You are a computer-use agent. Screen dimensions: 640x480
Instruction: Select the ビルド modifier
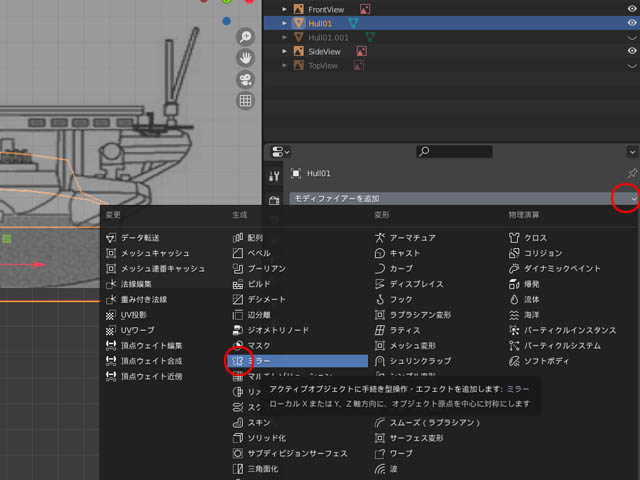251,284
